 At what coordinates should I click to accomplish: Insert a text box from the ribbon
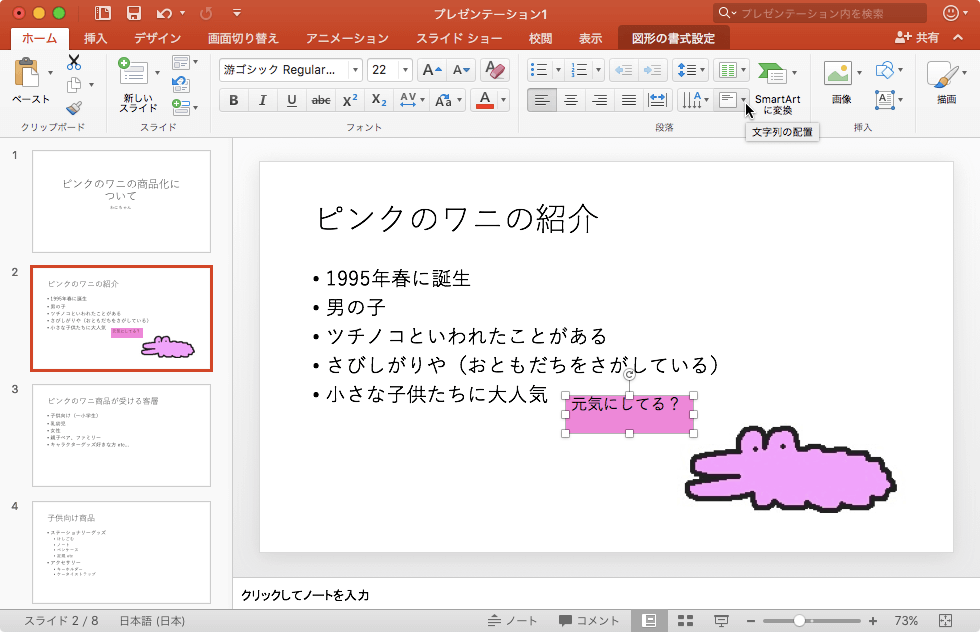point(884,100)
